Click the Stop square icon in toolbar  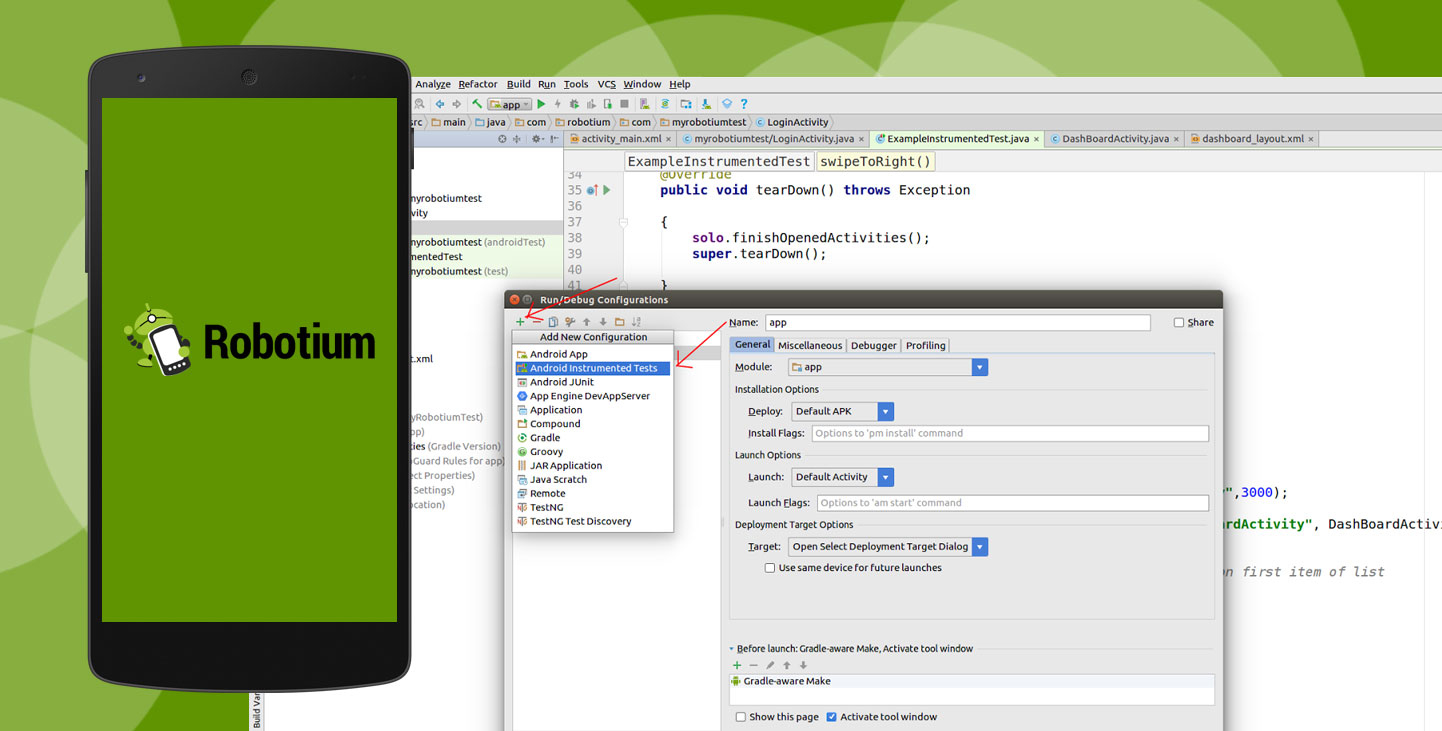(x=624, y=104)
